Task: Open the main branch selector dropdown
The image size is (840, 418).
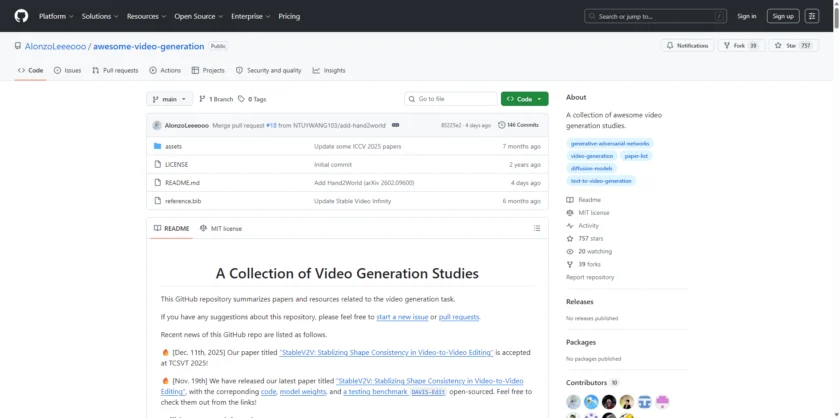Action: point(169,99)
